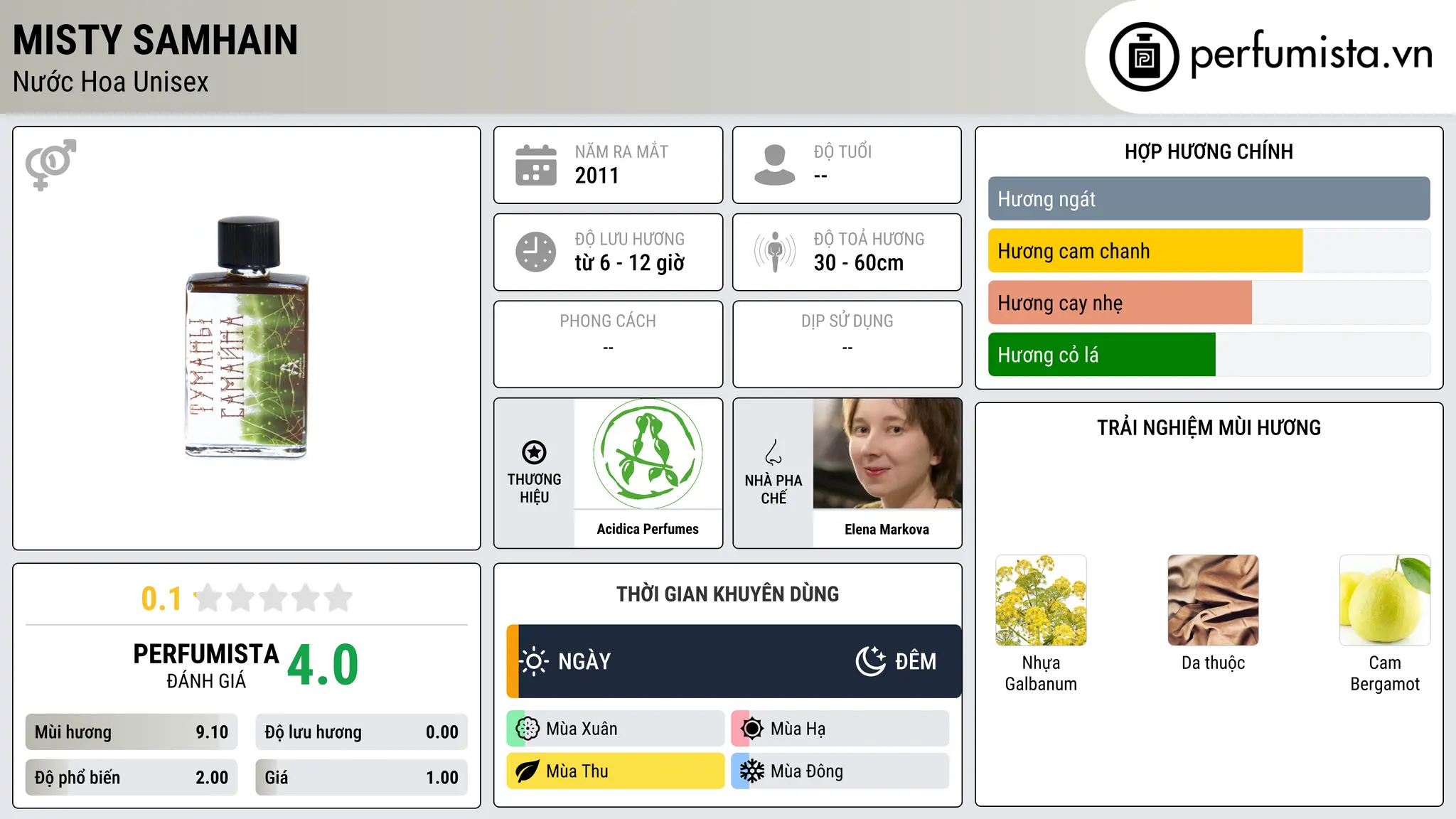Click the PERFUMISTA ĐÁNH GIÁ label
Viewport: 1456px width, 819px height.
pos(206,665)
